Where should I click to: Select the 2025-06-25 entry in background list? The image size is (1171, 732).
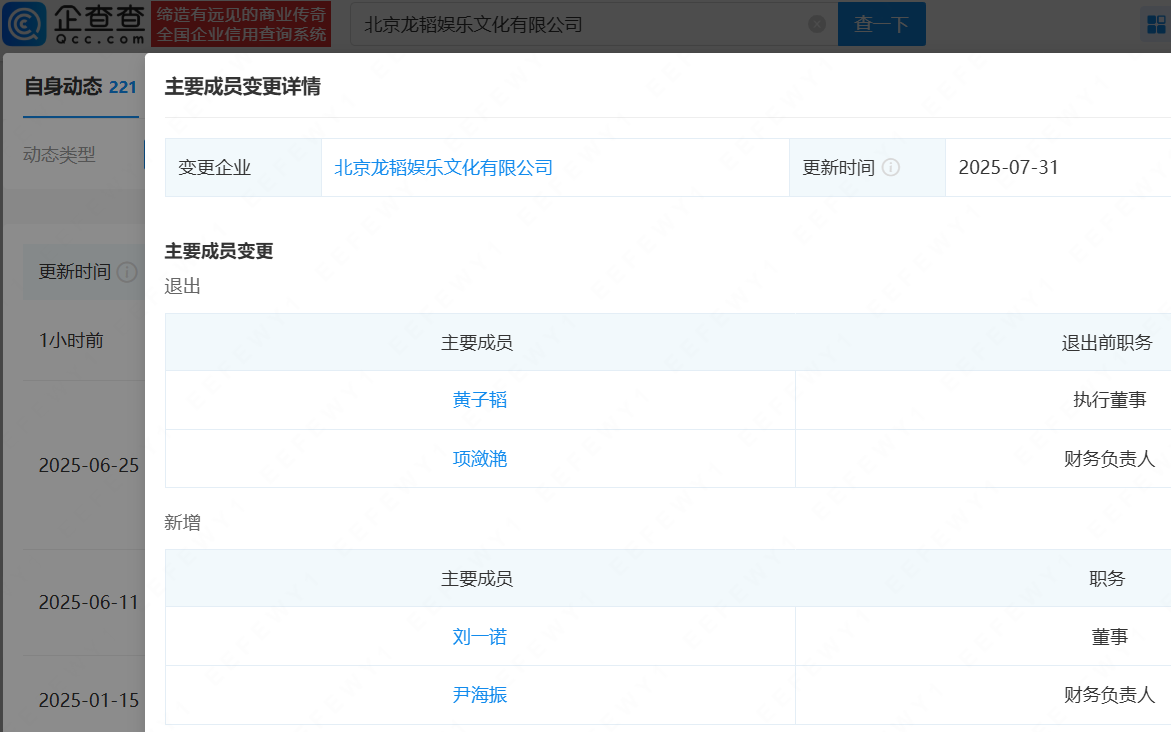[x=89, y=465]
